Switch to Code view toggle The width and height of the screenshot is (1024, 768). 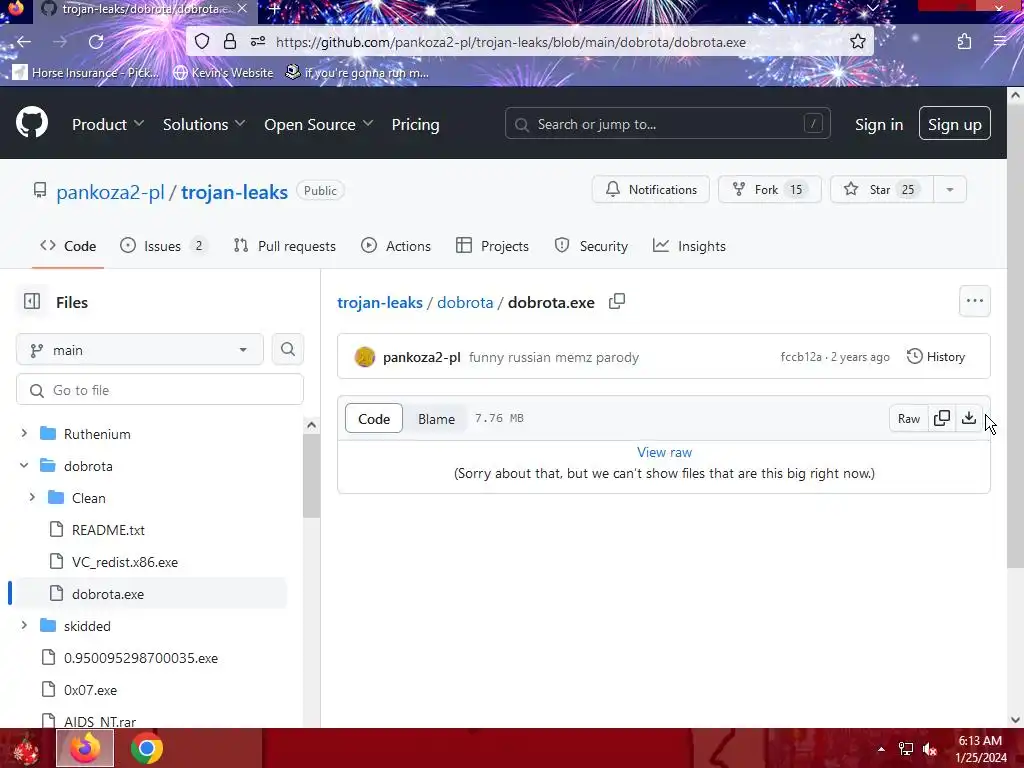(374, 419)
